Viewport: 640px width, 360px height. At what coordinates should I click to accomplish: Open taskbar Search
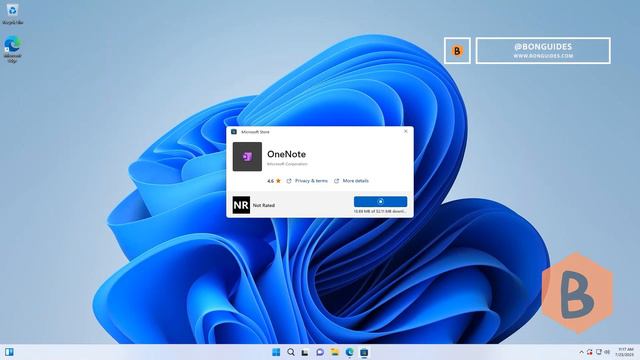(x=291, y=352)
